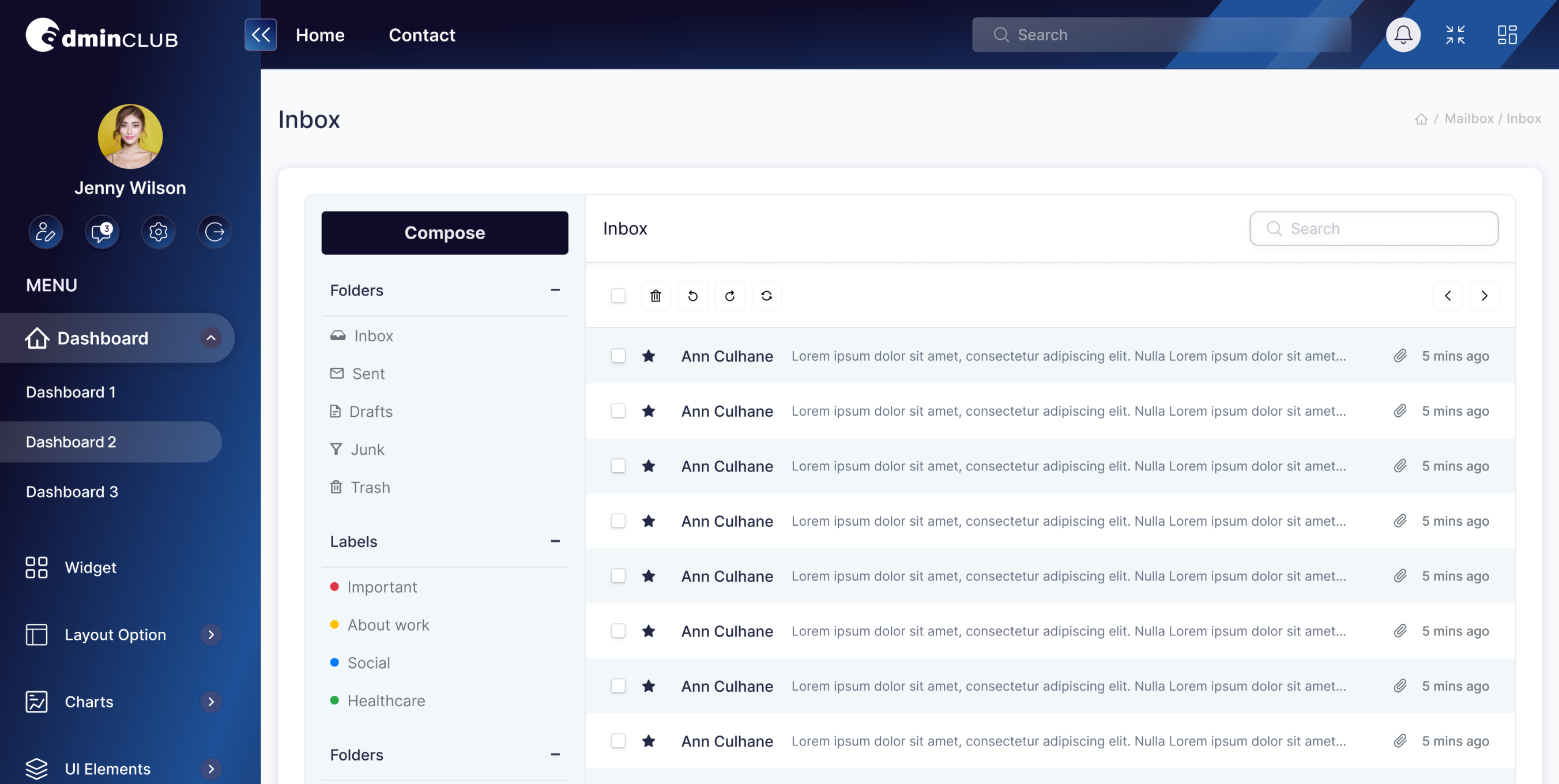Click the delete/trash icon in toolbar
This screenshot has width=1559, height=784.
pos(655,295)
